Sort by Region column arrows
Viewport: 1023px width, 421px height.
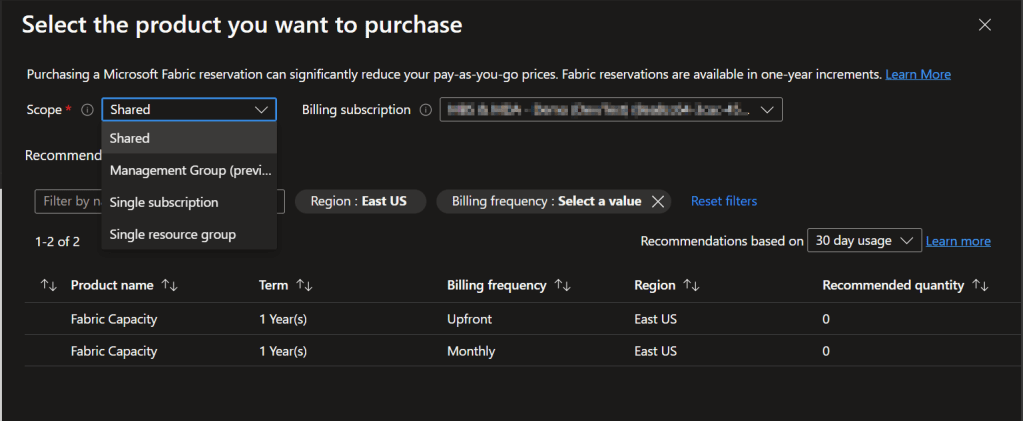click(691, 286)
